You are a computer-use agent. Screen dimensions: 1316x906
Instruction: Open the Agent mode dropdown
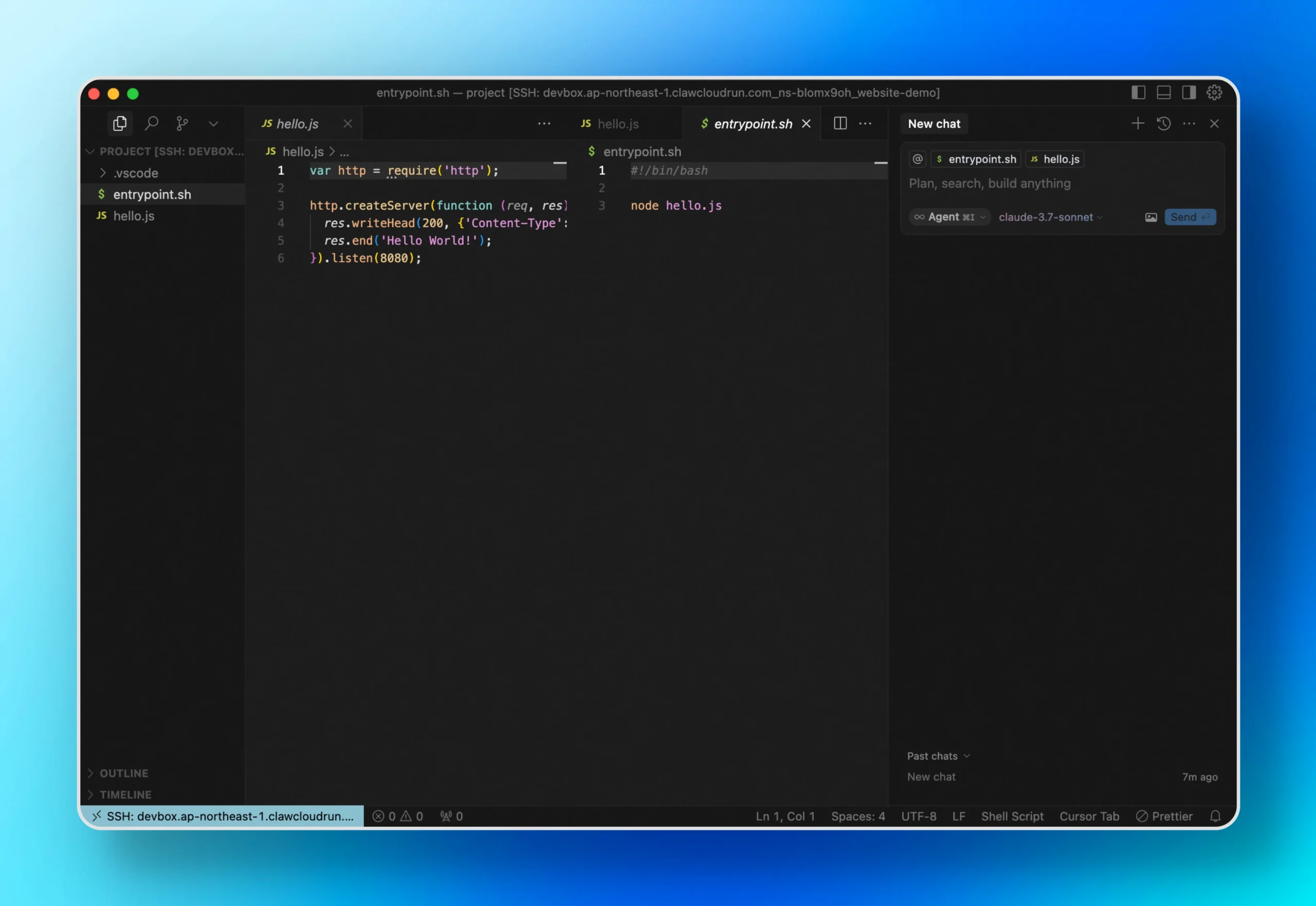[950, 217]
